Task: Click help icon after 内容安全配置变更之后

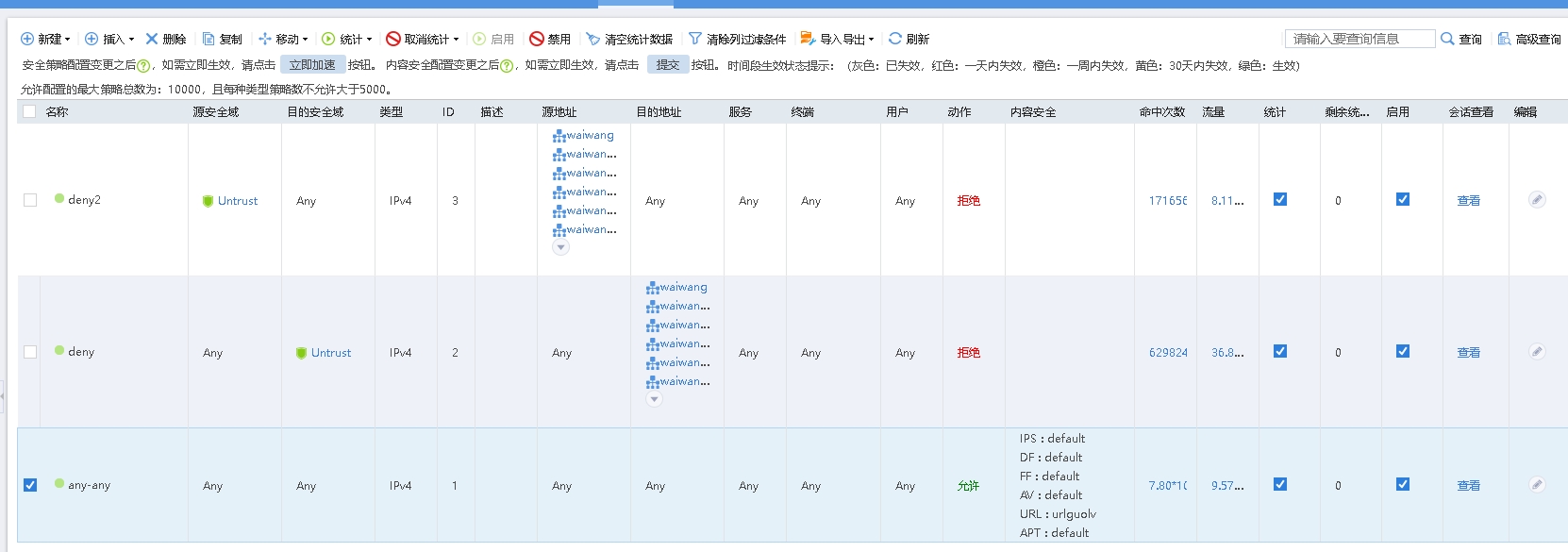Action: tap(507, 66)
